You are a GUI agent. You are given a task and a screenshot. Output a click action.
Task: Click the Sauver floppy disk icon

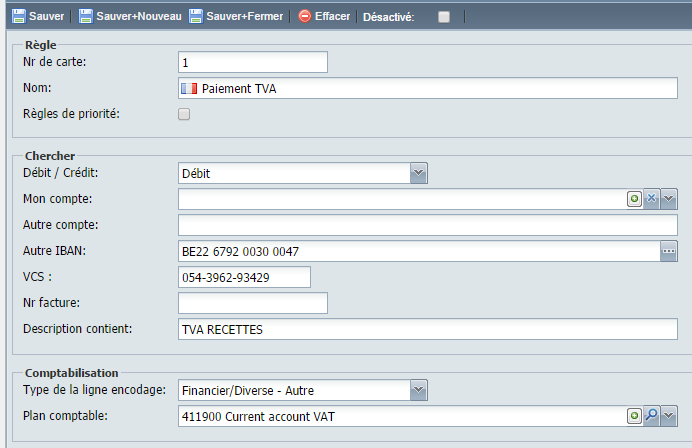click(19, 16)
